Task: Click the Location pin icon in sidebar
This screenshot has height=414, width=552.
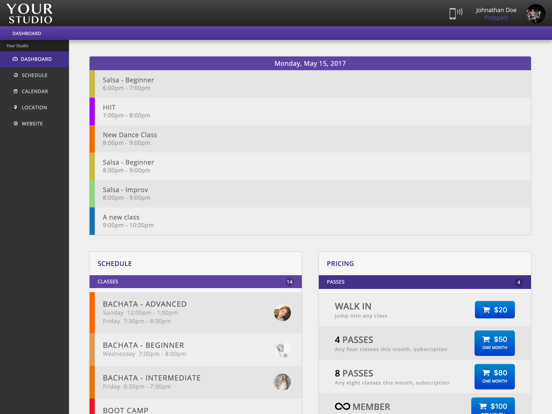Action: pyautogui.click(x=15, y=107)
